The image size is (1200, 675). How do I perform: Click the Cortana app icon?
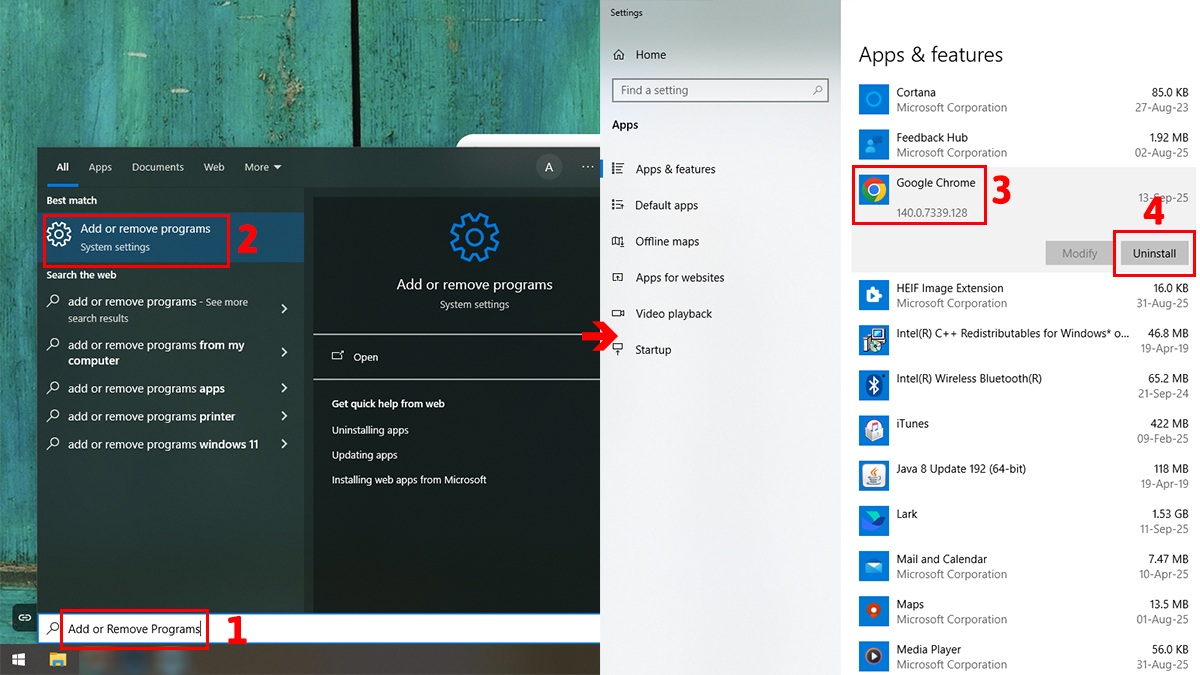pyautogui.click(x=874, y=99)
